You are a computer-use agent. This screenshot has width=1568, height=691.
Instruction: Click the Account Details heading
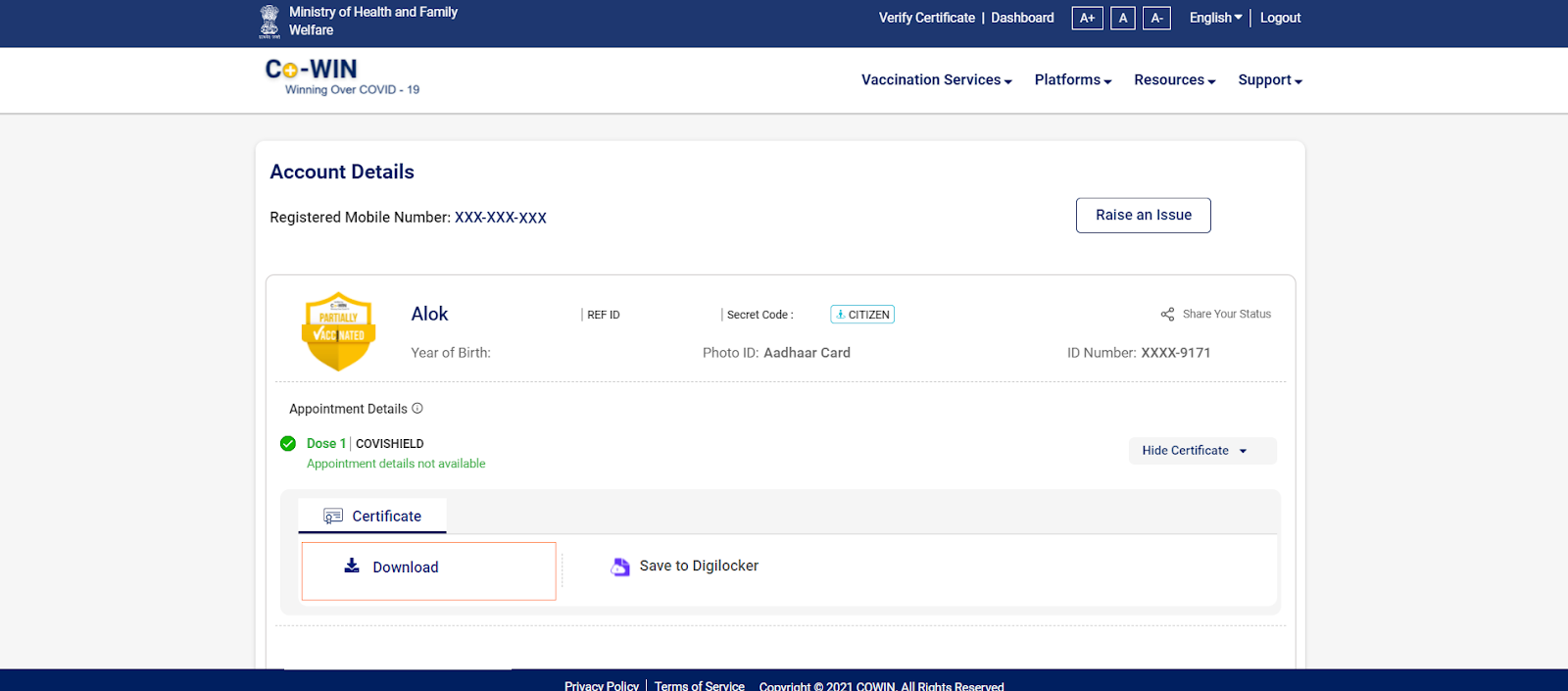point(342,173)
